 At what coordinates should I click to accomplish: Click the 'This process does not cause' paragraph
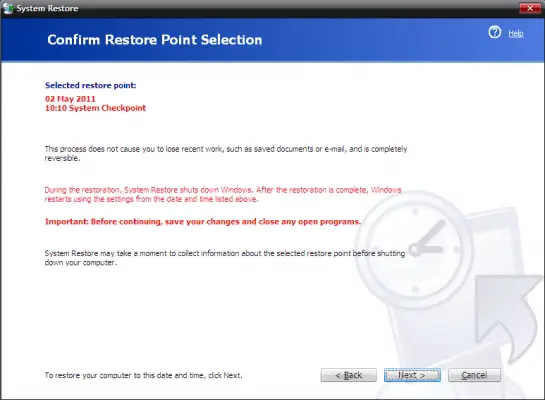pos(226,154)
